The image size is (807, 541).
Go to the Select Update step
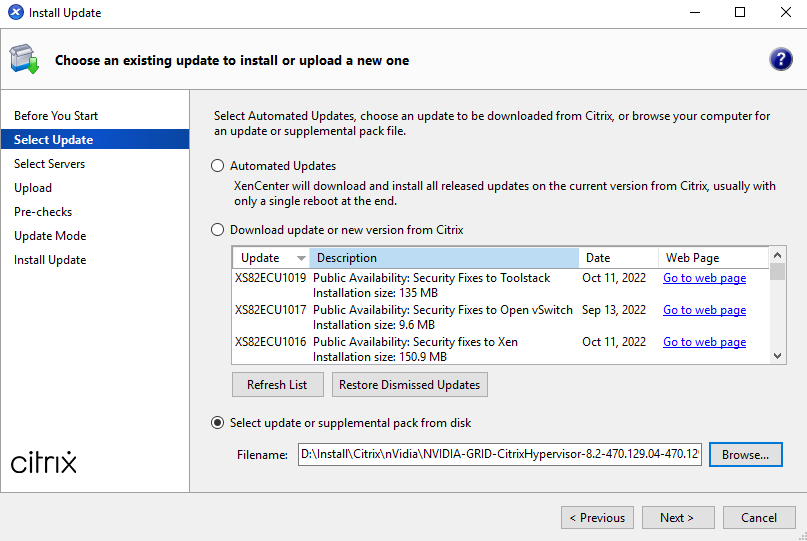click(95, 139)
